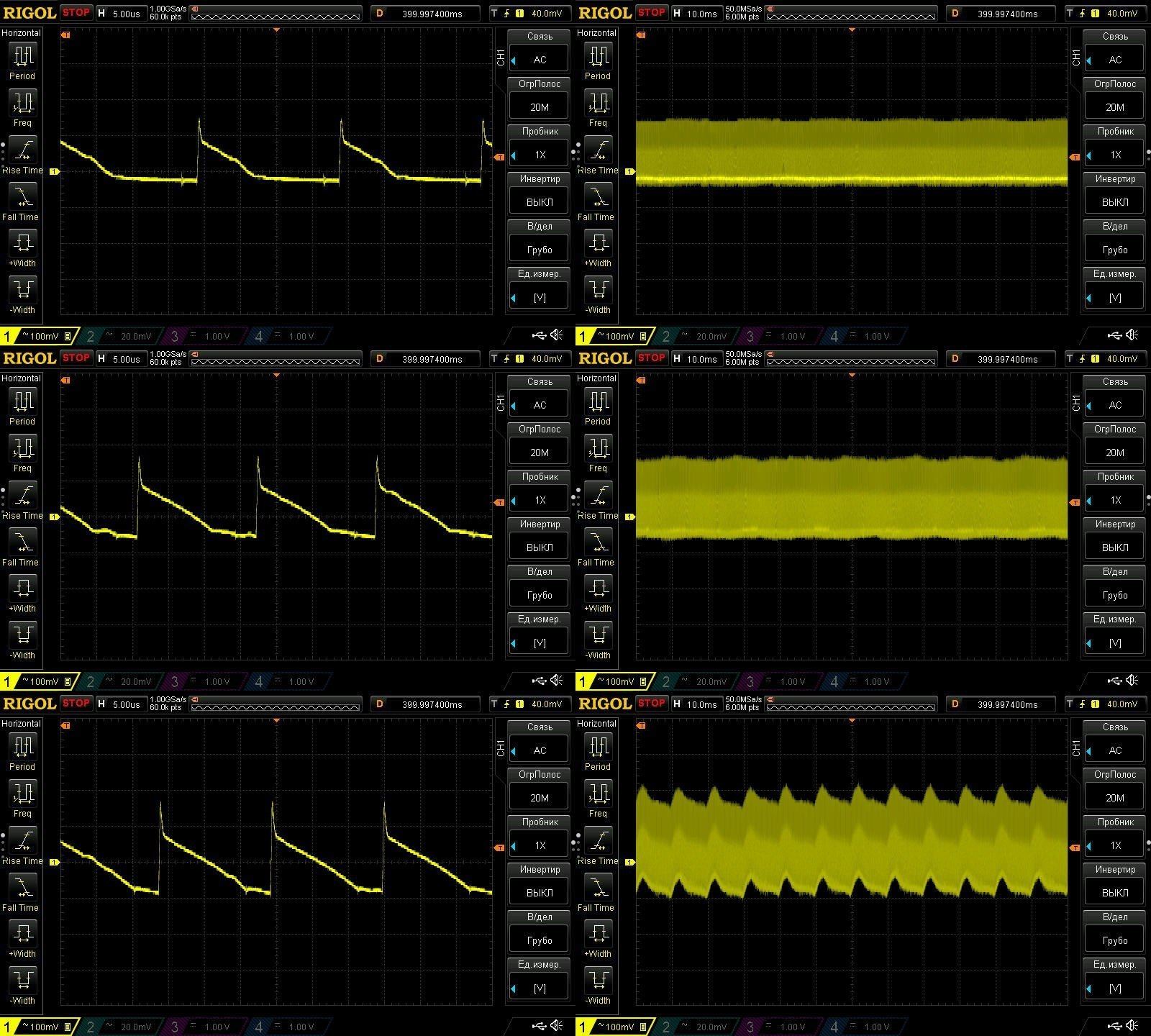
Task: Open the Пробник 1X probe selector in the middle-left scope
Action: pyautogui.click(x=540, y=500)
